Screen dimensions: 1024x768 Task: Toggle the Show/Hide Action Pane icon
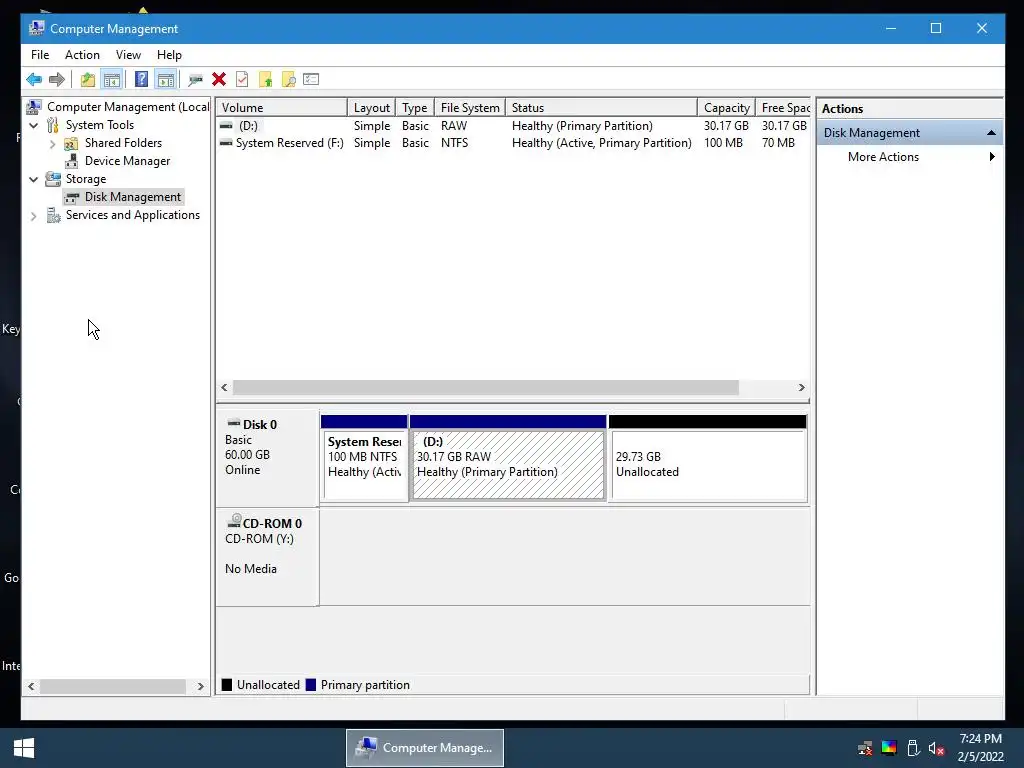166,80
